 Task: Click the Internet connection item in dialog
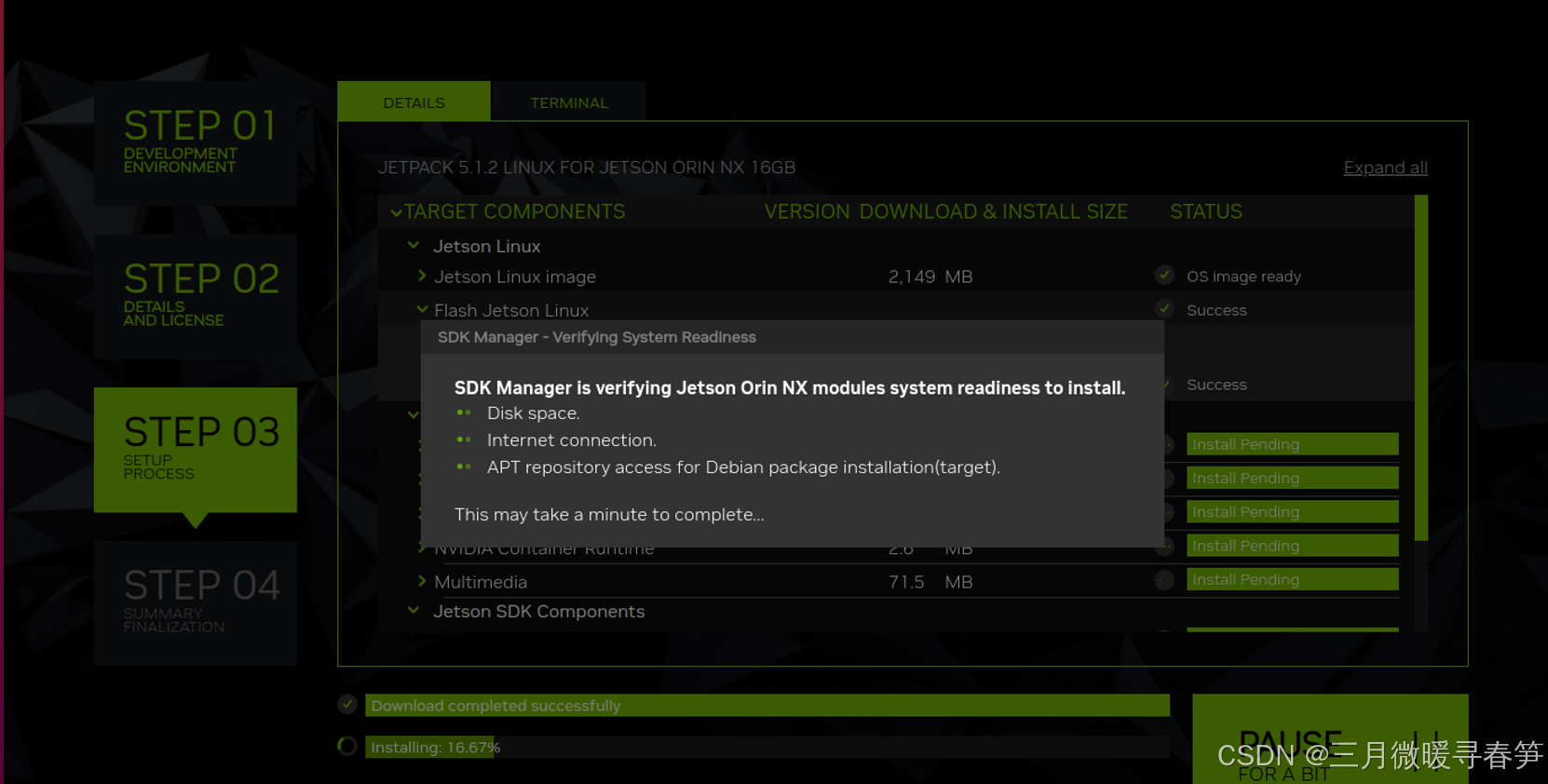tap(571, 440)
